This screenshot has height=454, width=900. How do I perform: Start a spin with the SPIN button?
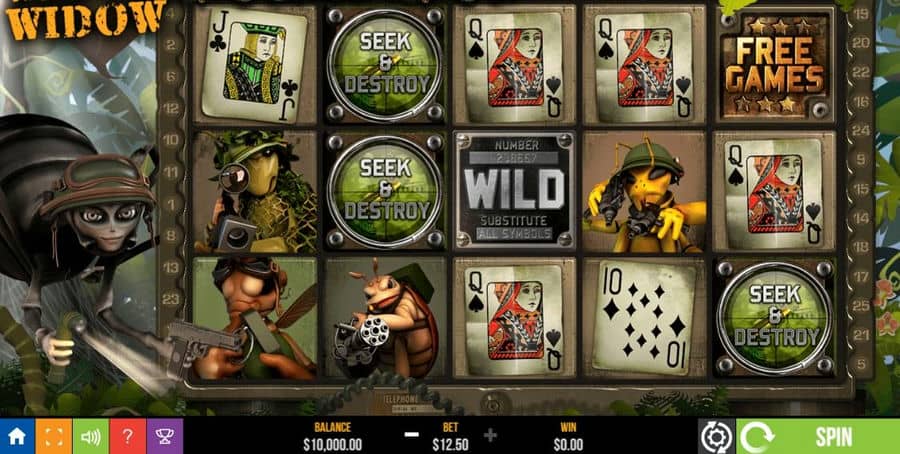point(835,437)
